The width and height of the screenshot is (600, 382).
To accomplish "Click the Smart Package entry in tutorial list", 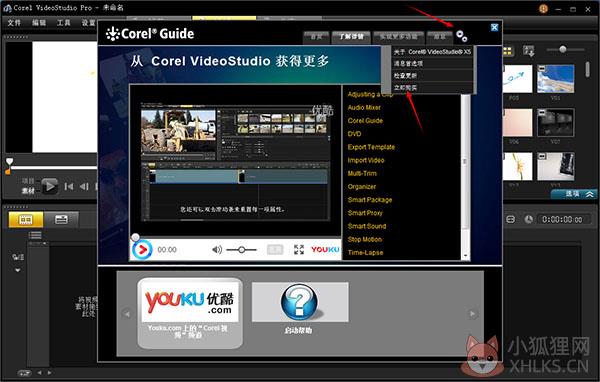I will pos(370,200).
